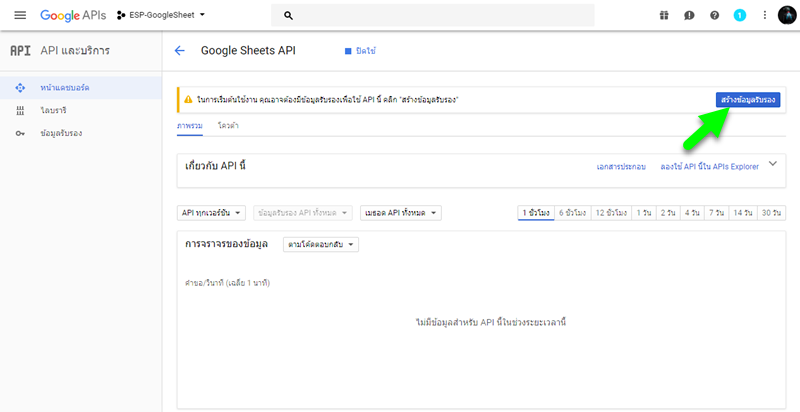Screen dimensions: 800x412
Task: Go back with the left arrow
Action: [180, 50]
